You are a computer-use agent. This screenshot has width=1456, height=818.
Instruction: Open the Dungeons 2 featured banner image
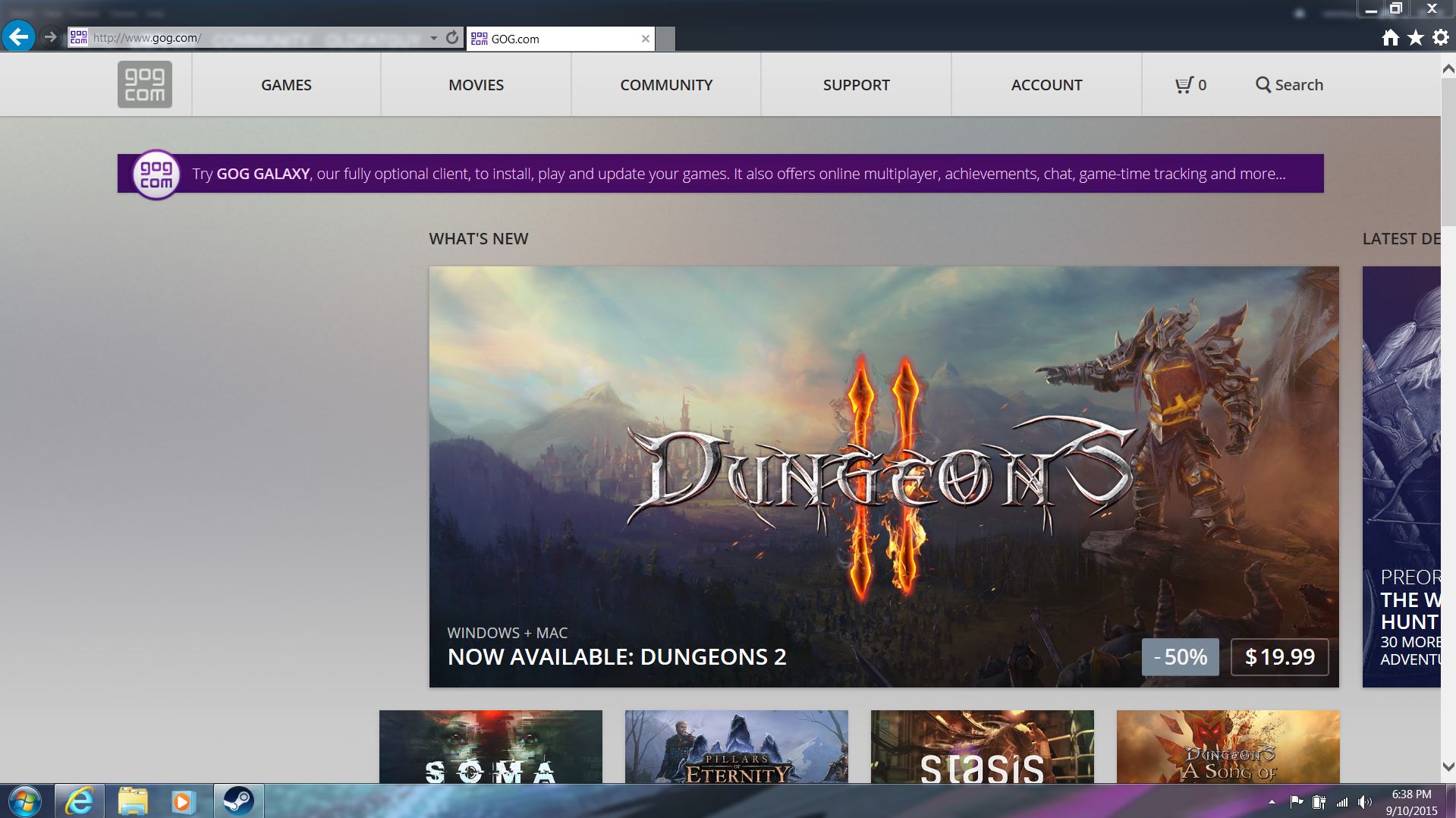pyautogui.click(x=884, y=477)
